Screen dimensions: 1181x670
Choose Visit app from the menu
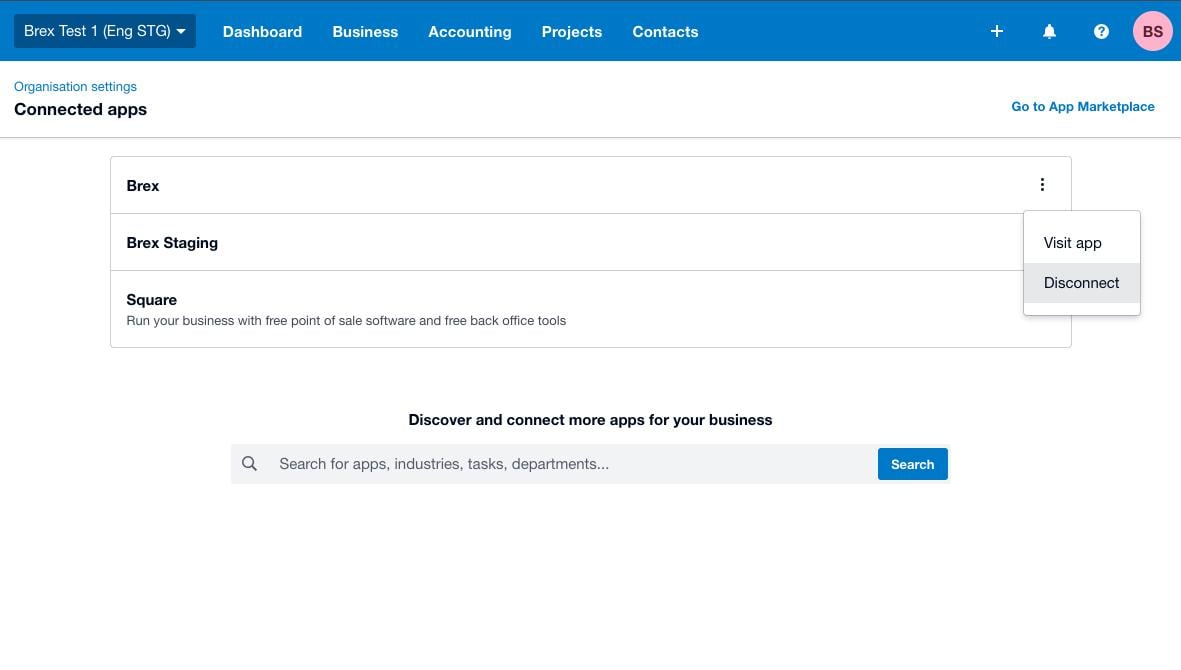[1072, 242]
